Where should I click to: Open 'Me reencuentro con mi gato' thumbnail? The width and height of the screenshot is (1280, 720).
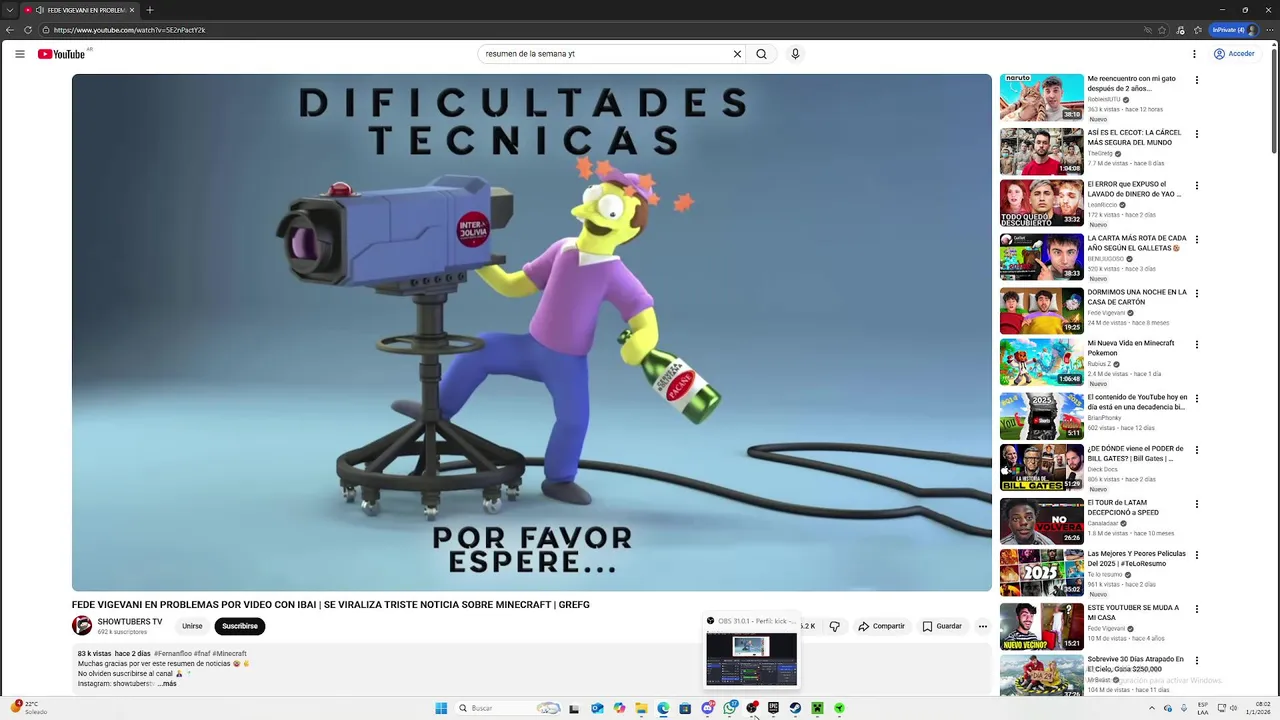coord(1042,97)
